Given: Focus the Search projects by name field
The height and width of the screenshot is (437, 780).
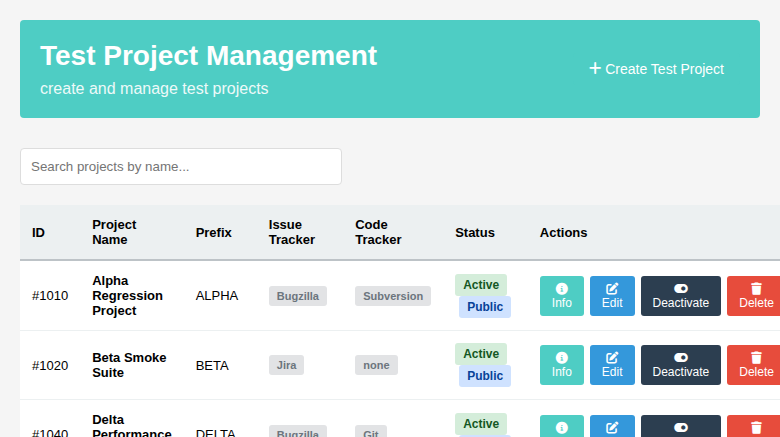Looking at the screenshot, I should point(181,166).
